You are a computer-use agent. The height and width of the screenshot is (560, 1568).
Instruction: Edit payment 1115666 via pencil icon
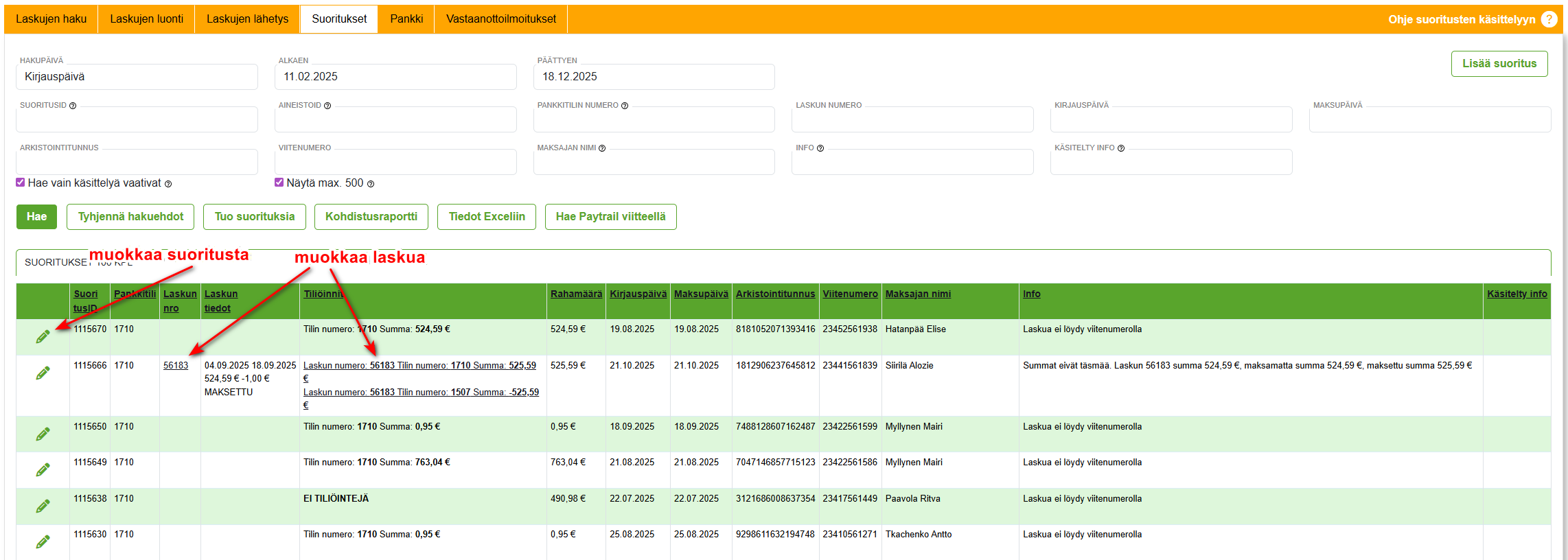(x=43, y=373)
